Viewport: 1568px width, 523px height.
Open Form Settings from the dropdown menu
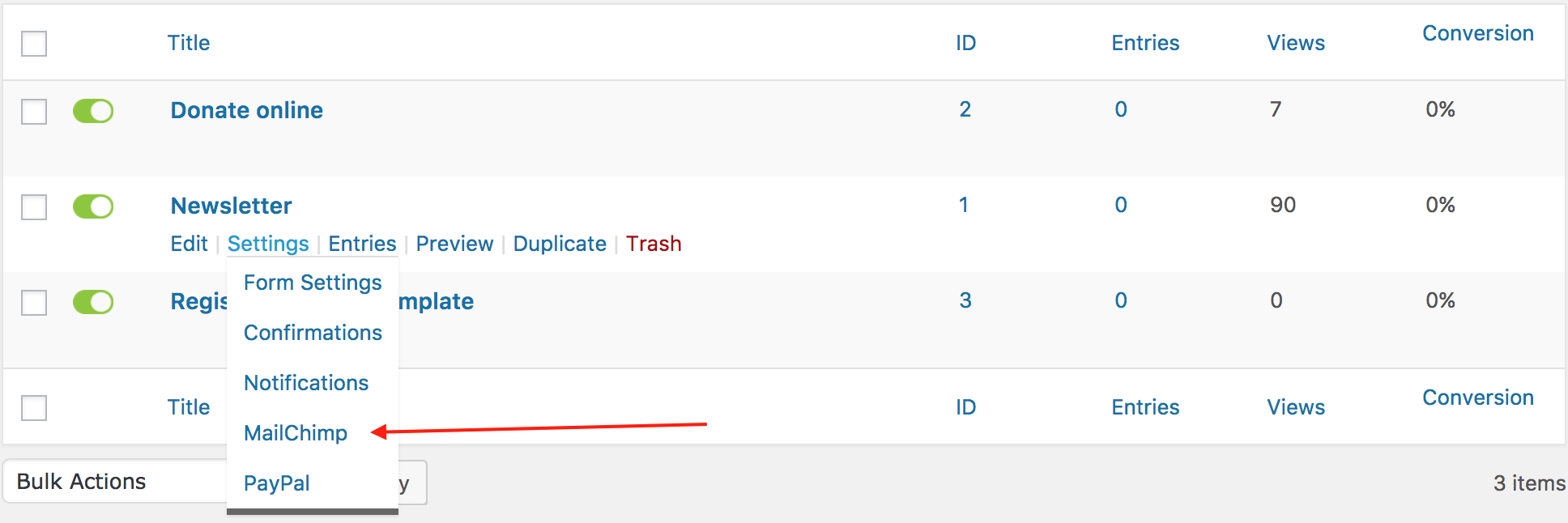click(313, 283)
